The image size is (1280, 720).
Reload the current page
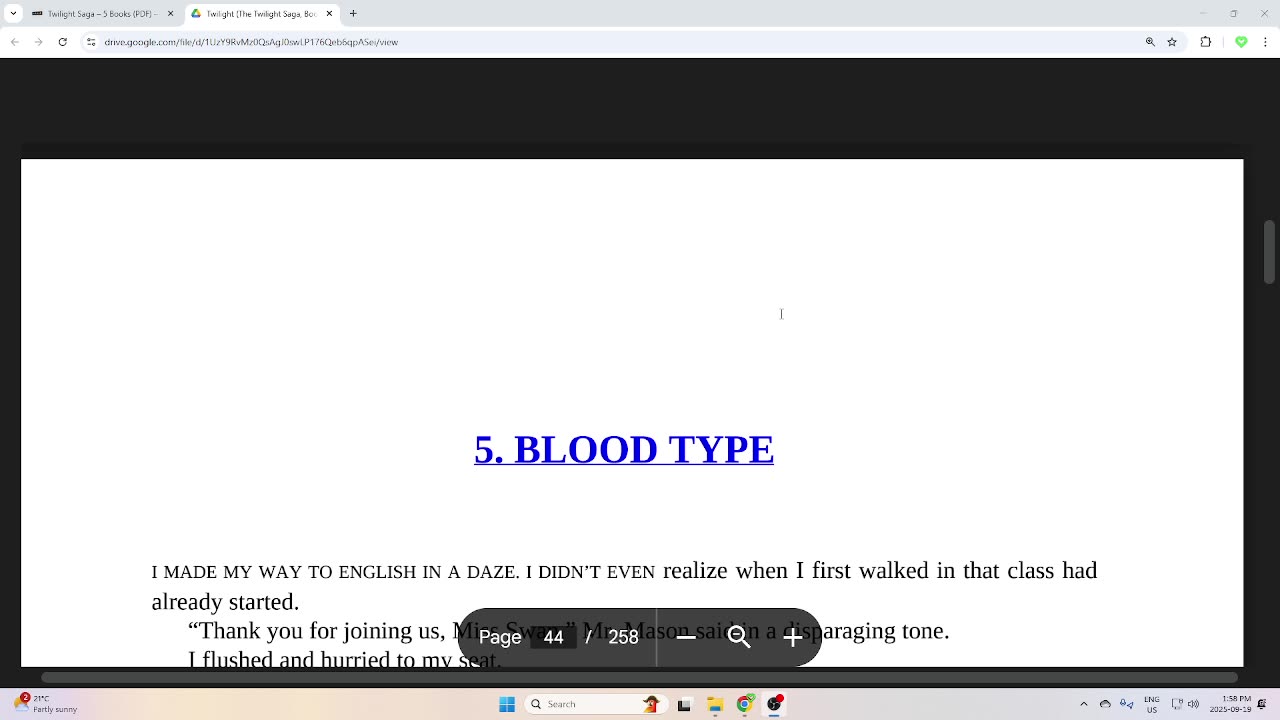pos(64,42)
